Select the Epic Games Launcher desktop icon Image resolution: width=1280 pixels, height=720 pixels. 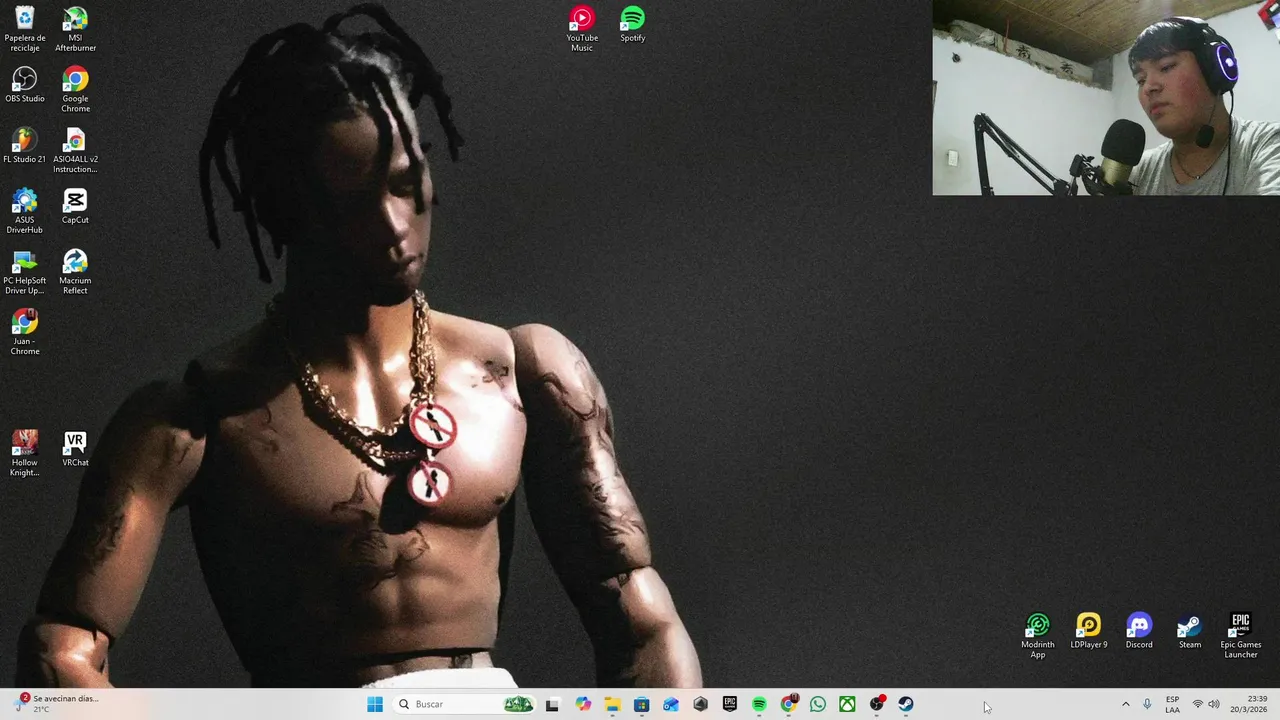pos(1240,636)
